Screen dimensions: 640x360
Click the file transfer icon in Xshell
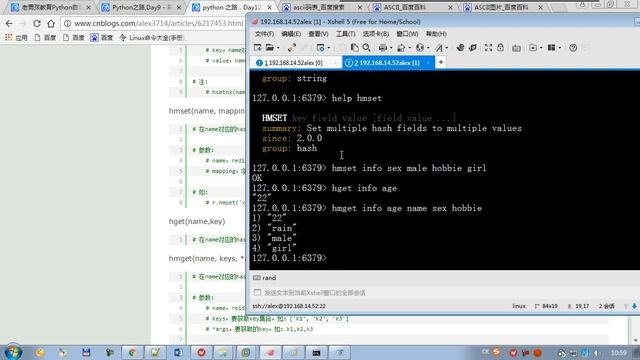pos(401,48)
